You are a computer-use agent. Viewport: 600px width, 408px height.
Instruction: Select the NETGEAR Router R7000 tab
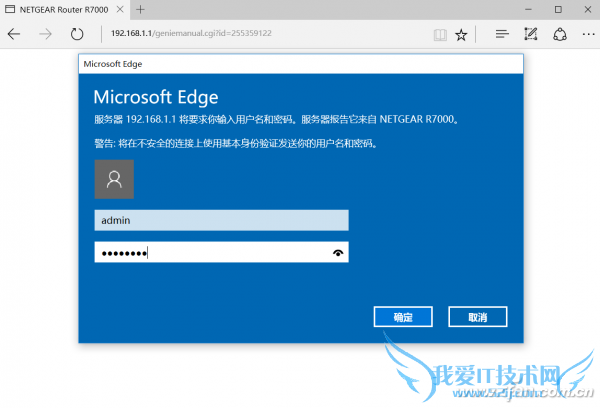pyautogui.click(x=64, y=10)
